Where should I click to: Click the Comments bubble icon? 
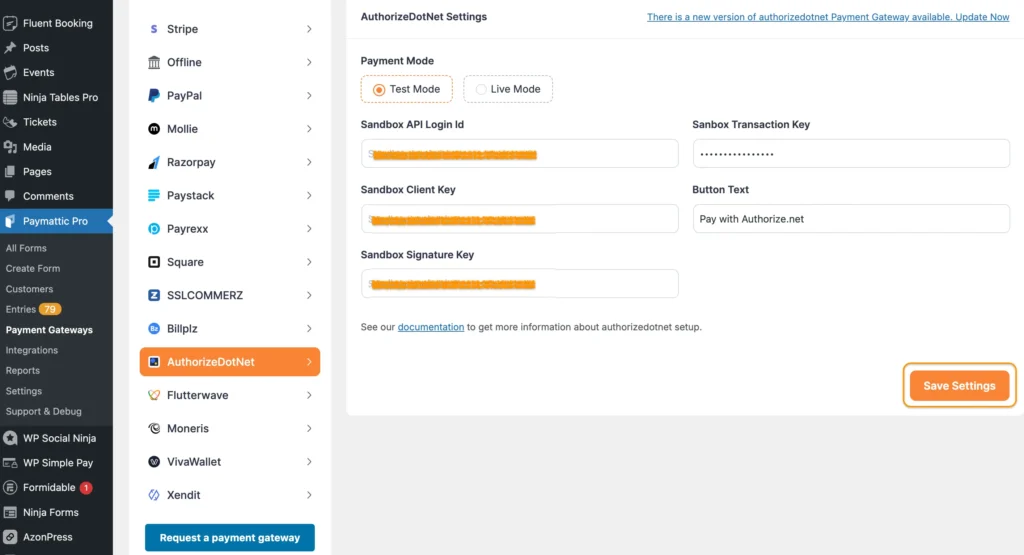pyautogui.click(x=10, y=196)
